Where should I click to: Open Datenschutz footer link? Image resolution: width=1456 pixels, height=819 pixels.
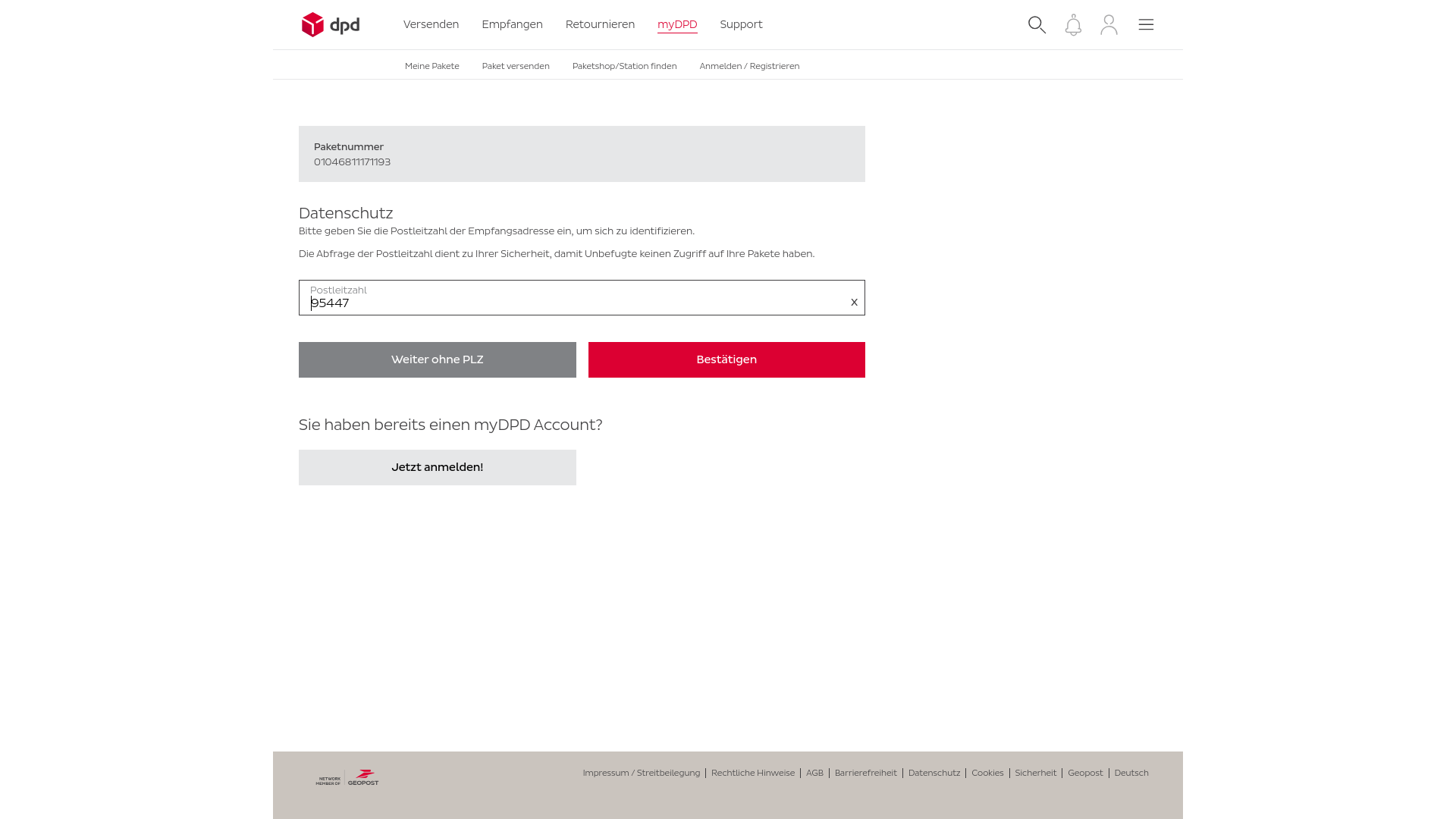(934, 773)
